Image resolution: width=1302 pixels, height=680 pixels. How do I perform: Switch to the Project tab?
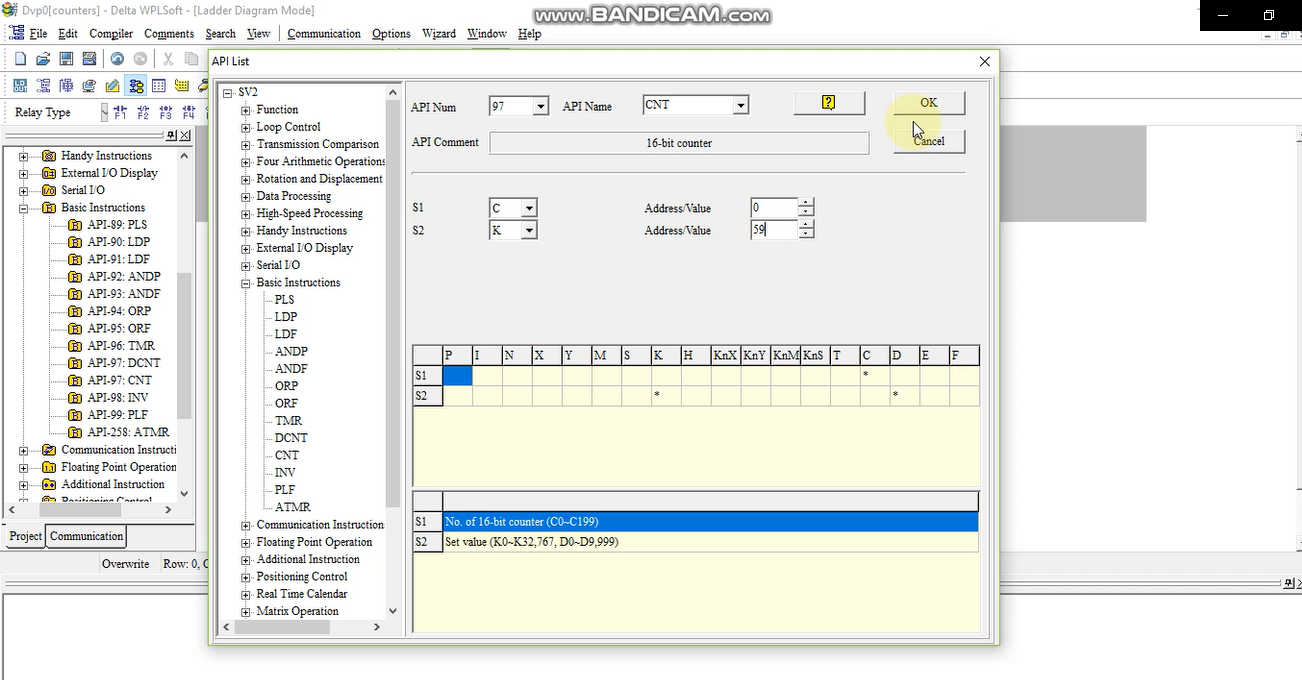26,536
